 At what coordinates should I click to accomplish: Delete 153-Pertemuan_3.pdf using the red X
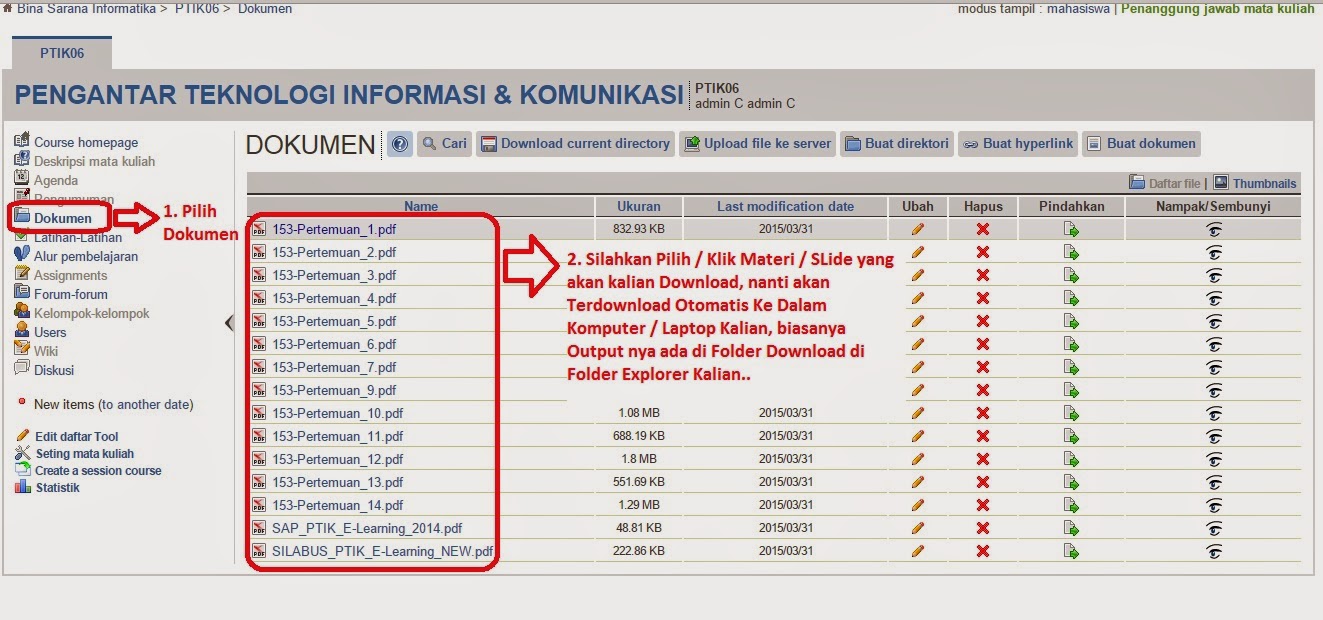982,274
